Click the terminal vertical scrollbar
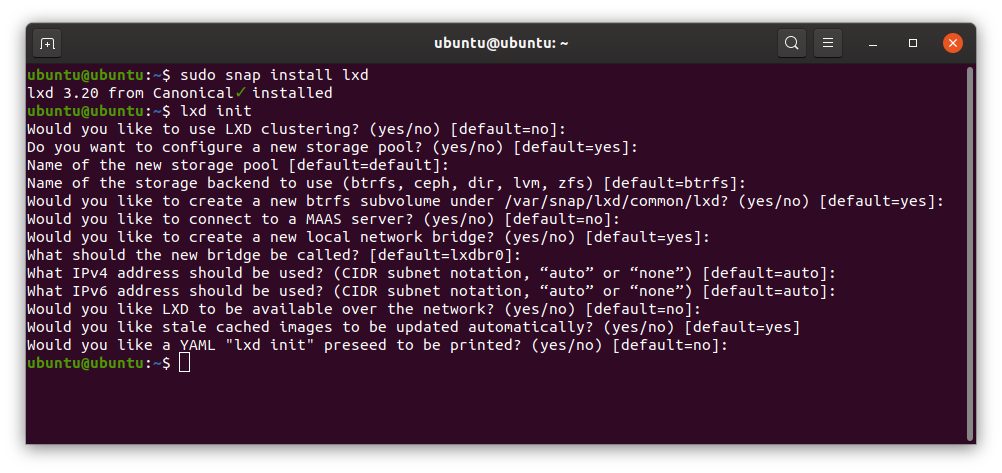Viewport: 1002px width, 473px height. (x=970, y=250)
